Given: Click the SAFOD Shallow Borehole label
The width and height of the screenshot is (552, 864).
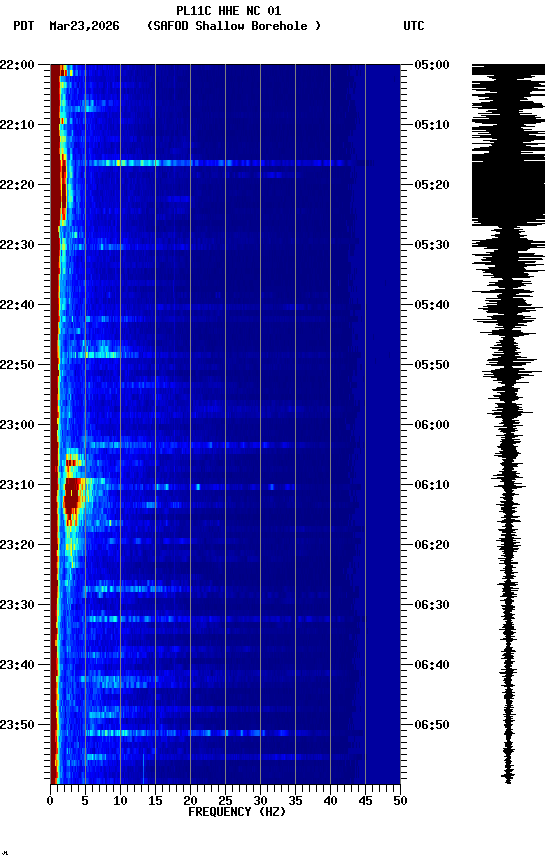Looking at the screenshot, I should tap(234, 26).
